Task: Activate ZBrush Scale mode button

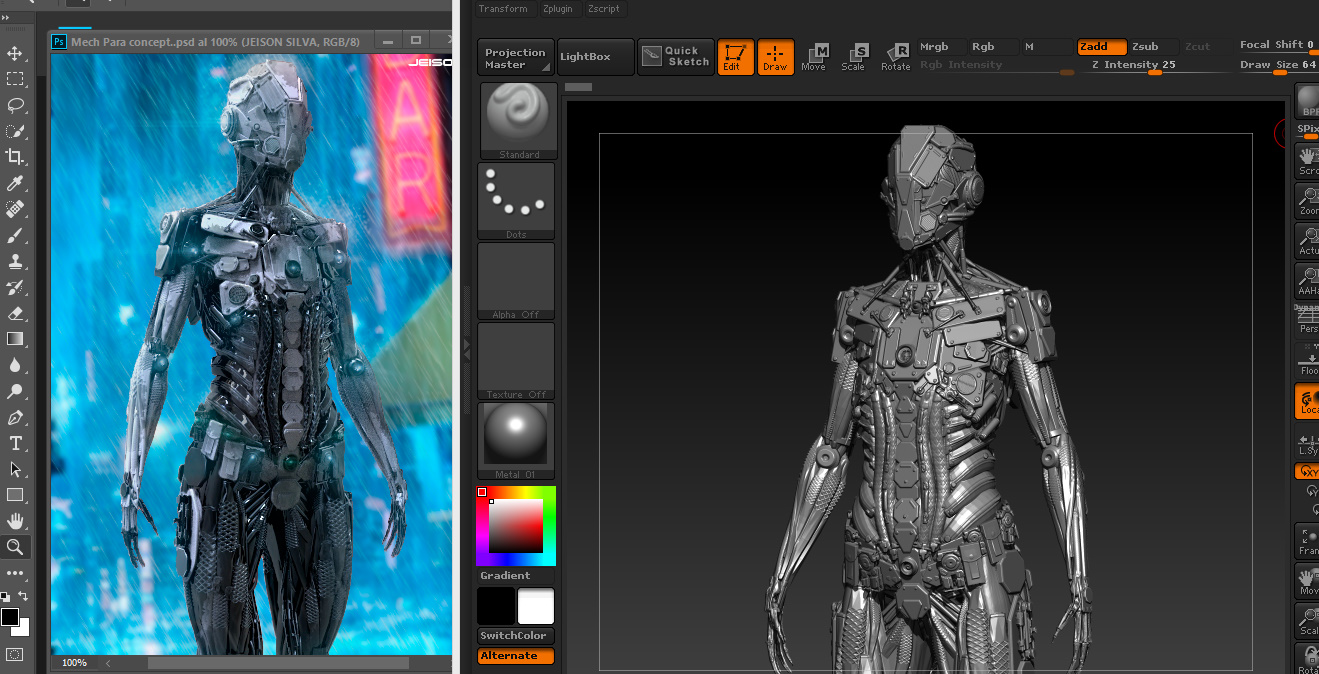Action: 853,57
